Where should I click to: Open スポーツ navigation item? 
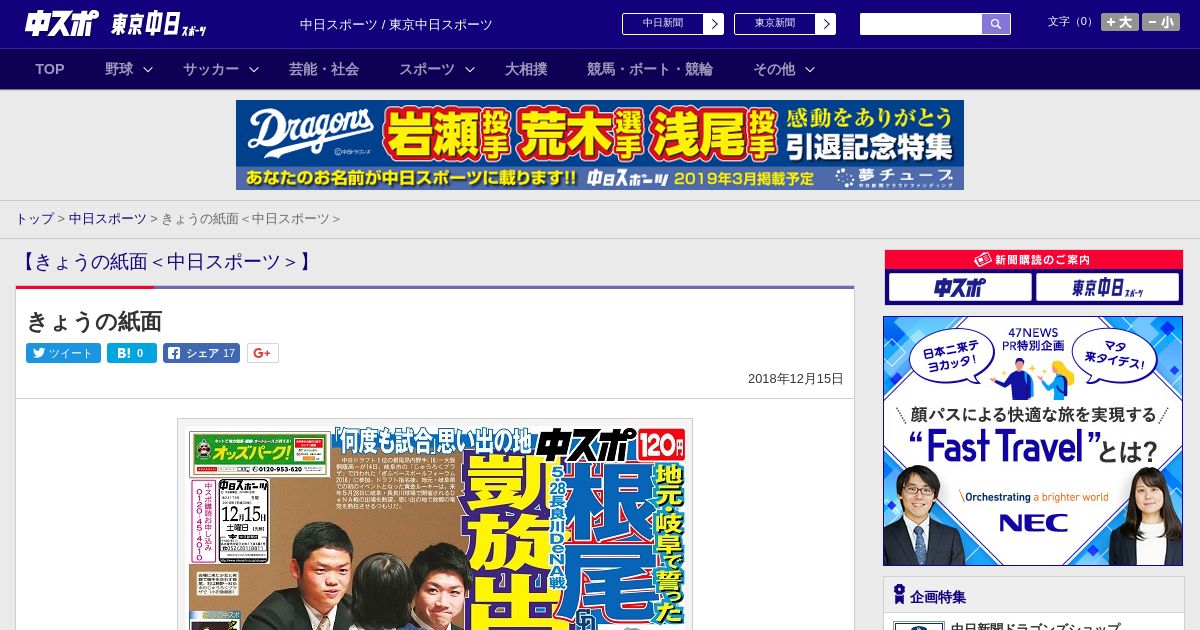click(427, 69)
